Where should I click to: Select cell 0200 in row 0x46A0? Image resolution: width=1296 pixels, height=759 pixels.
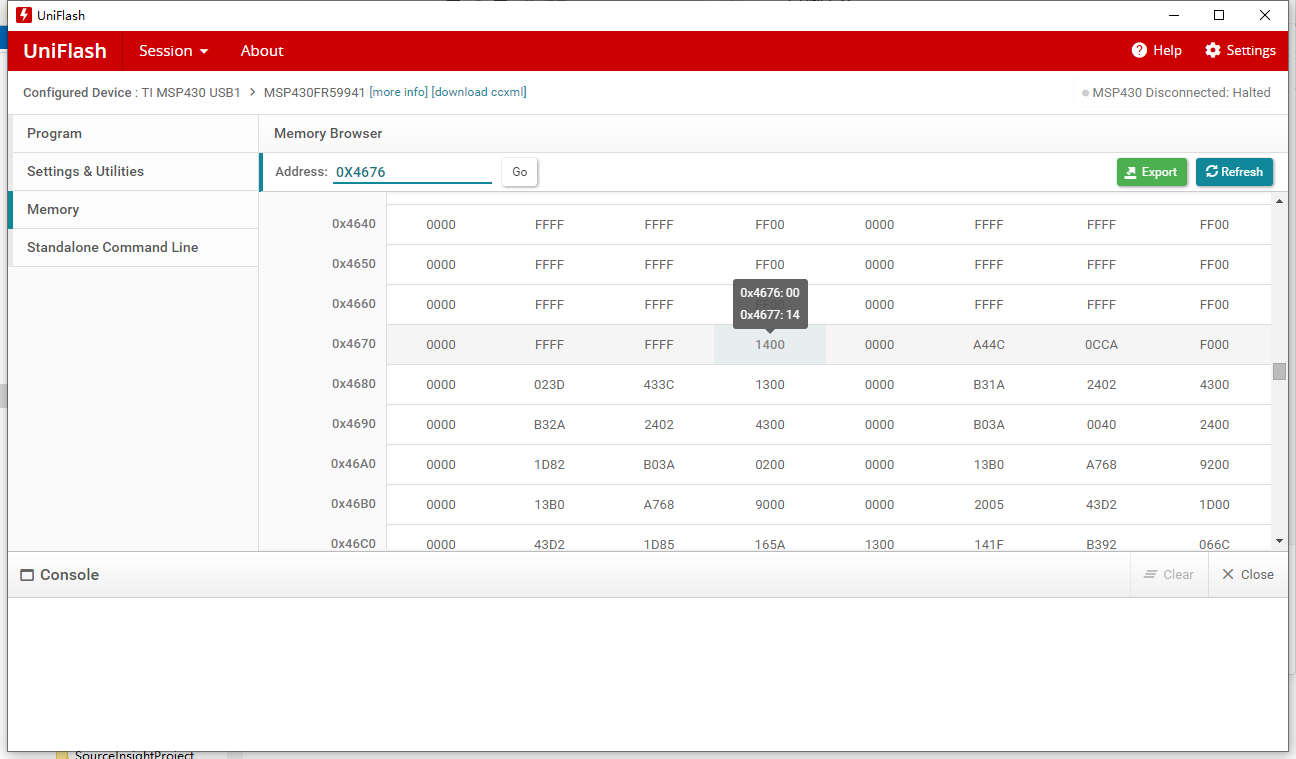coord(770,465)
